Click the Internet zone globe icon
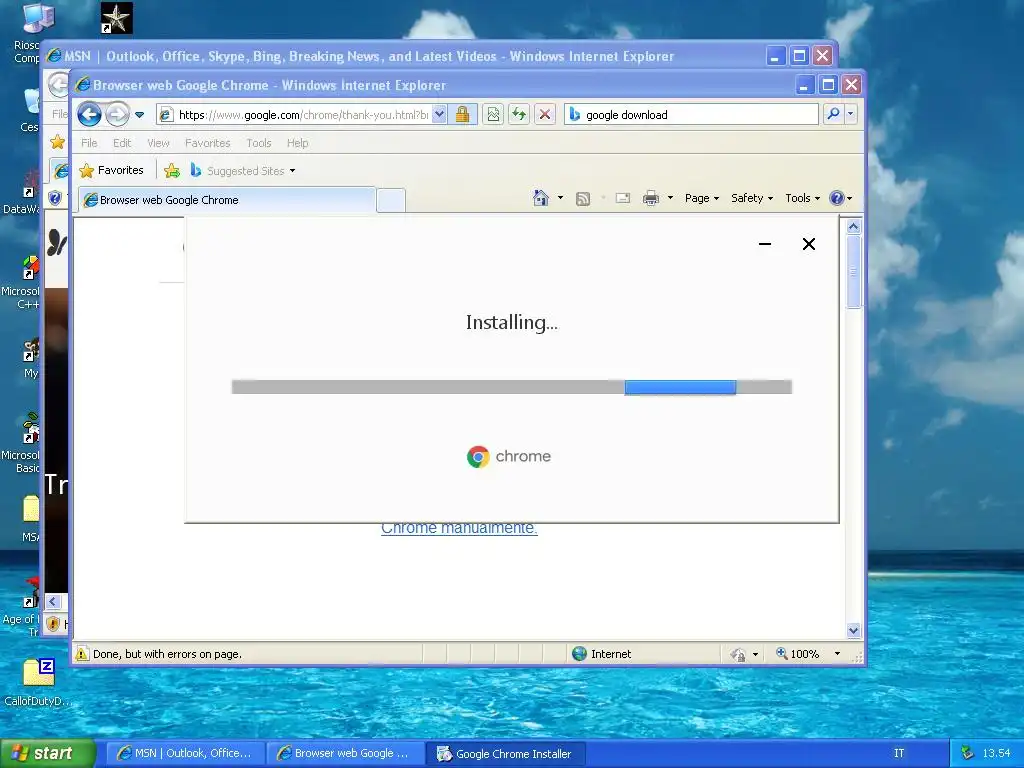The height and width of the screenshot is (768, 1024). [x=579, y=654]
